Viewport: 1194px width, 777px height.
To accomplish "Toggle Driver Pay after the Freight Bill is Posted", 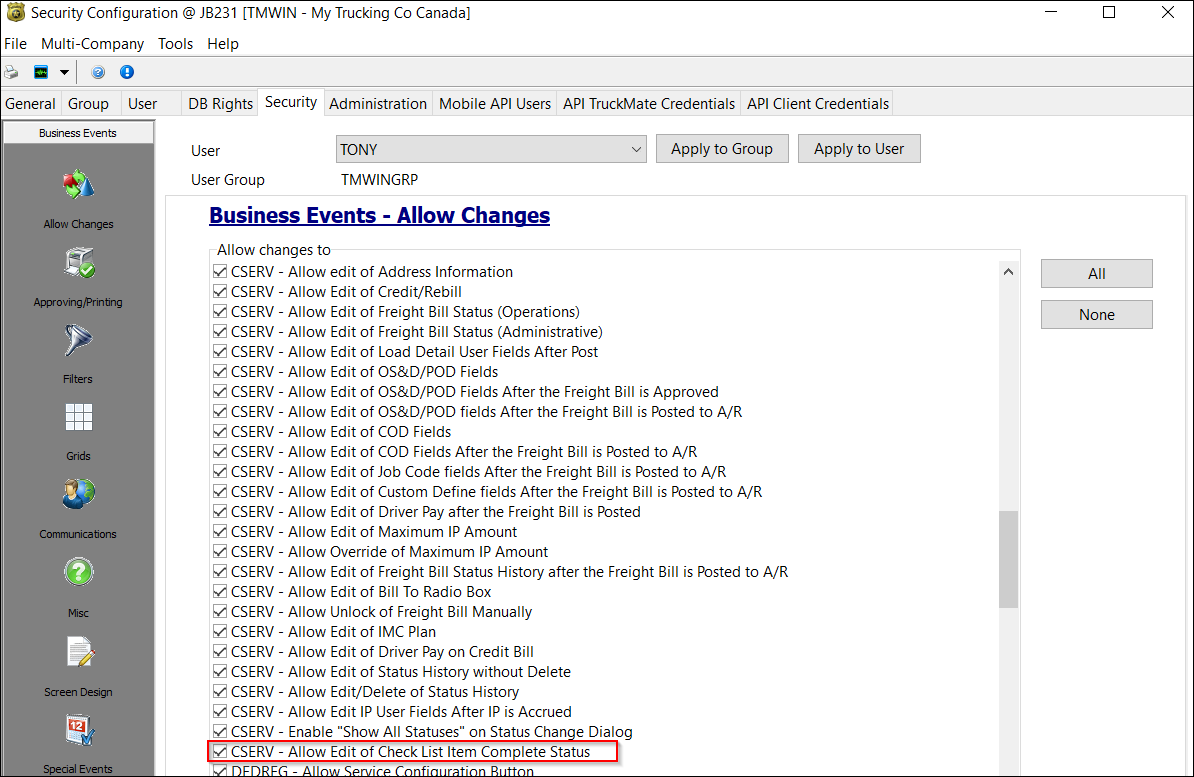I will point(220,511).
